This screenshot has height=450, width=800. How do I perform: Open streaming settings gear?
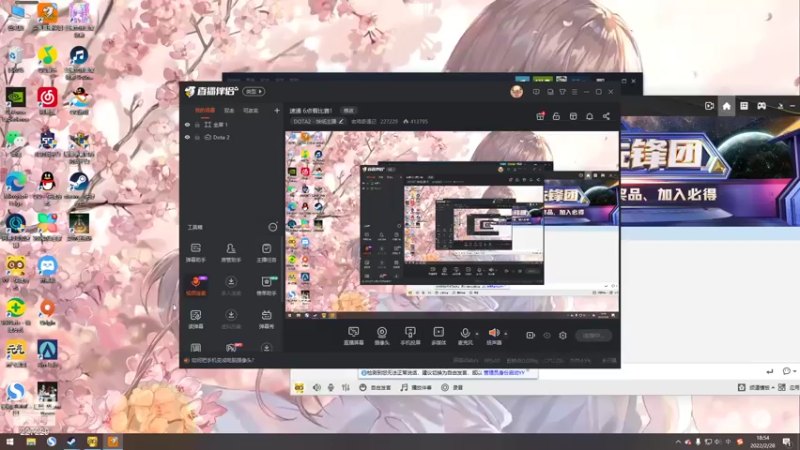563,335
